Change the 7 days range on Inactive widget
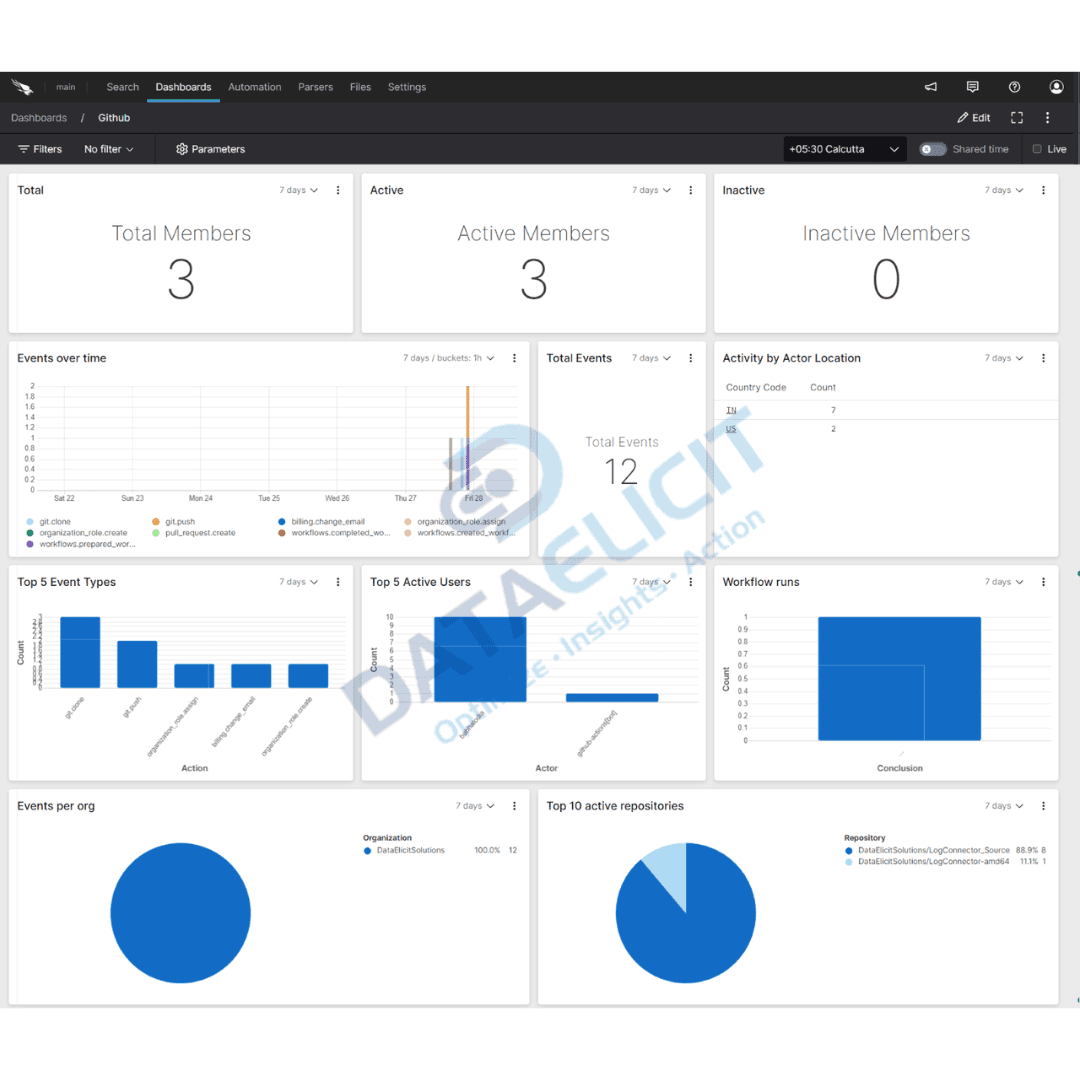The width and height of the screenshot is (1080, 1080). (1004, 190)
